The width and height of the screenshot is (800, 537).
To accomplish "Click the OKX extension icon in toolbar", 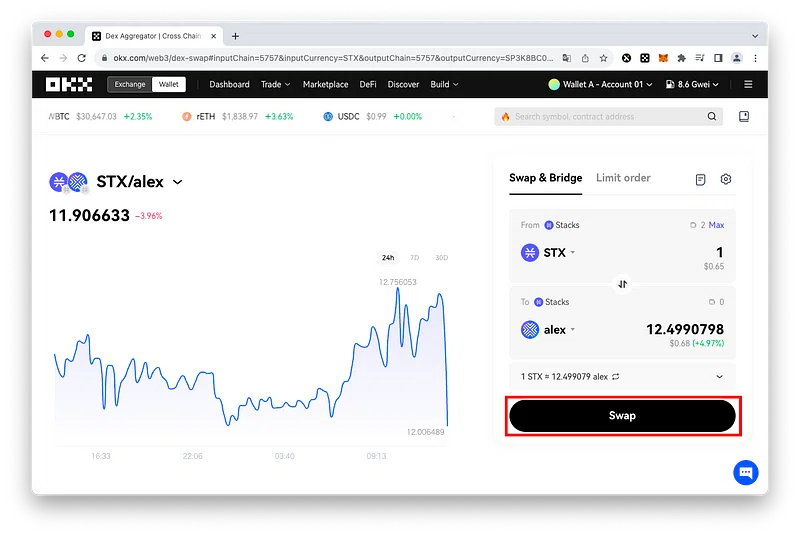I will tap(645, 58).
